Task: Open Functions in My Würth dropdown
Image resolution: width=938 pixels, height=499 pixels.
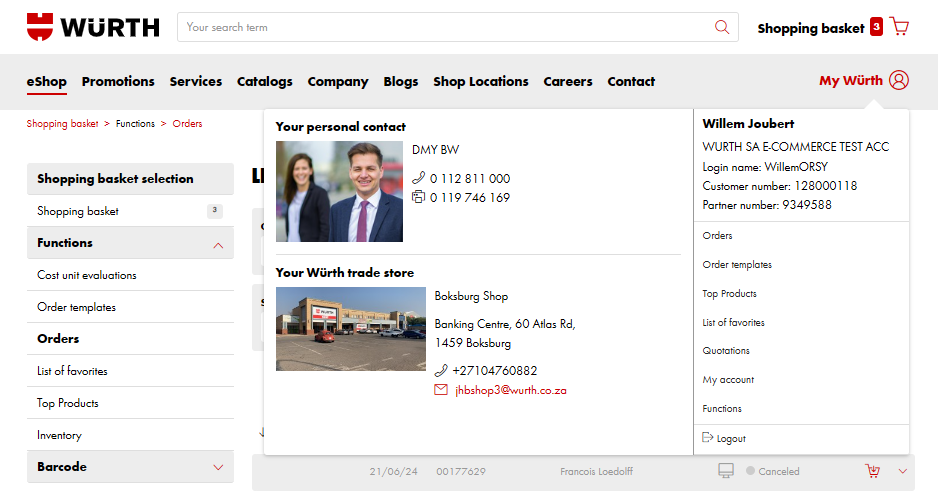Action: [x=722, y=409]
